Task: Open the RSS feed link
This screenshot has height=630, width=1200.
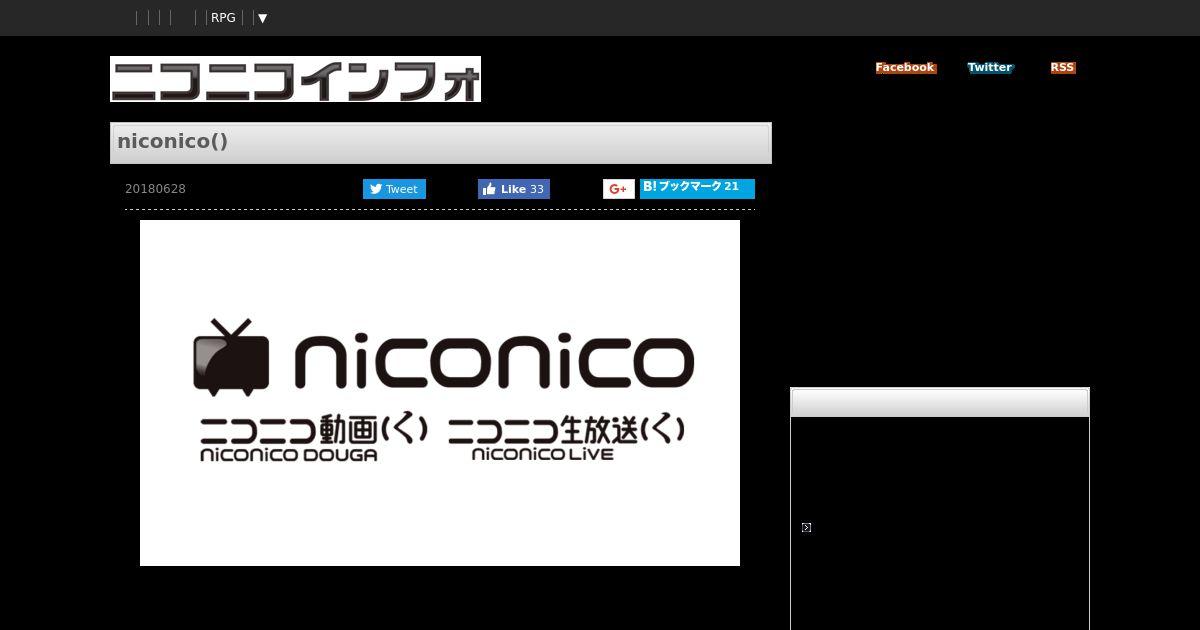Action: [1062, 68]
